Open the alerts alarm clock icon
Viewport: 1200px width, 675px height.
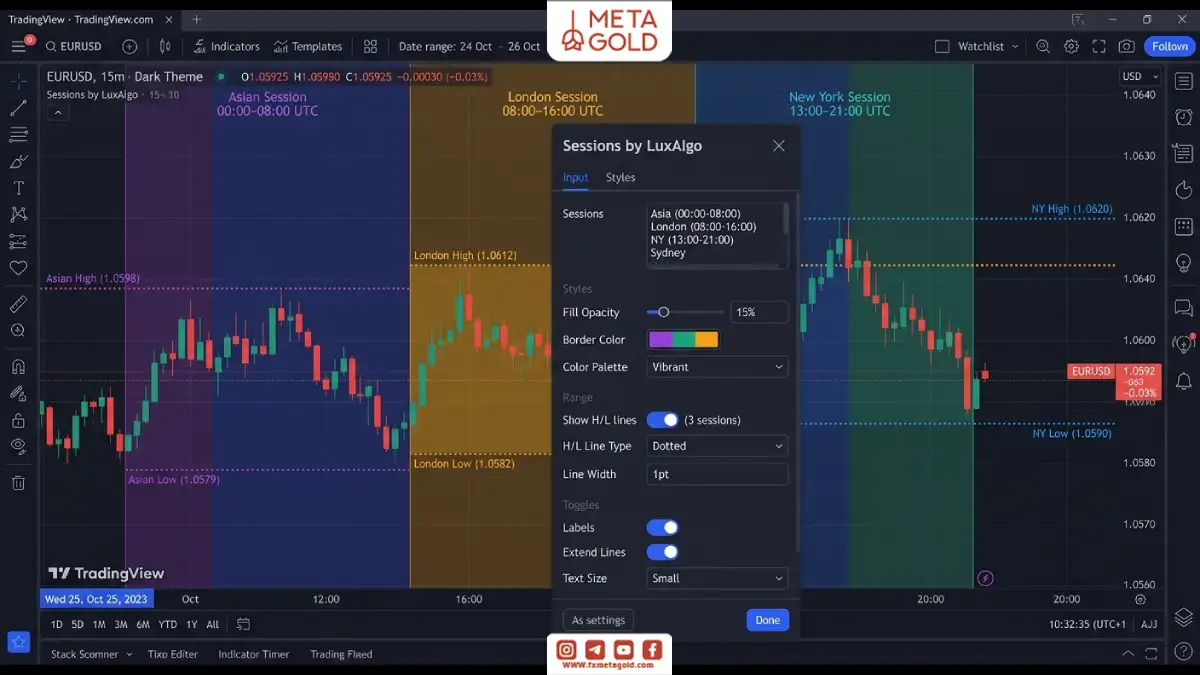coord(1184,117)
